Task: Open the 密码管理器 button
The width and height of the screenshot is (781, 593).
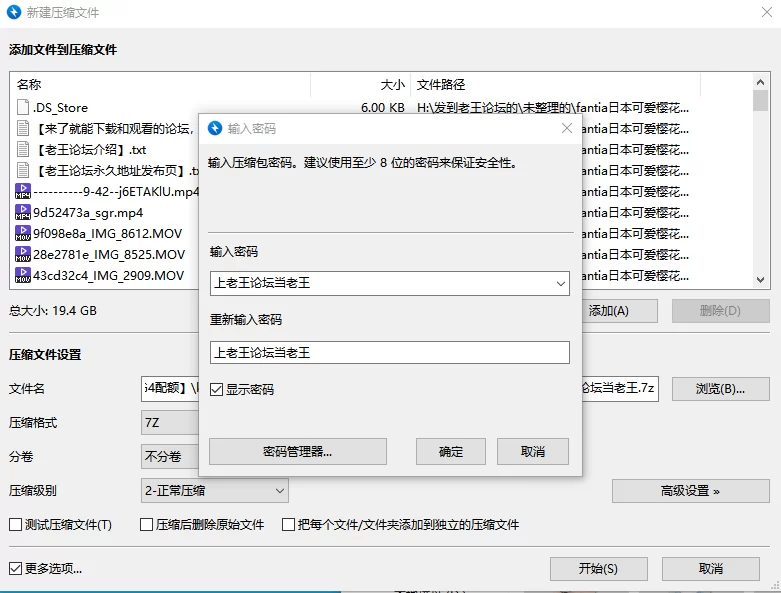Action: [297, 452]
